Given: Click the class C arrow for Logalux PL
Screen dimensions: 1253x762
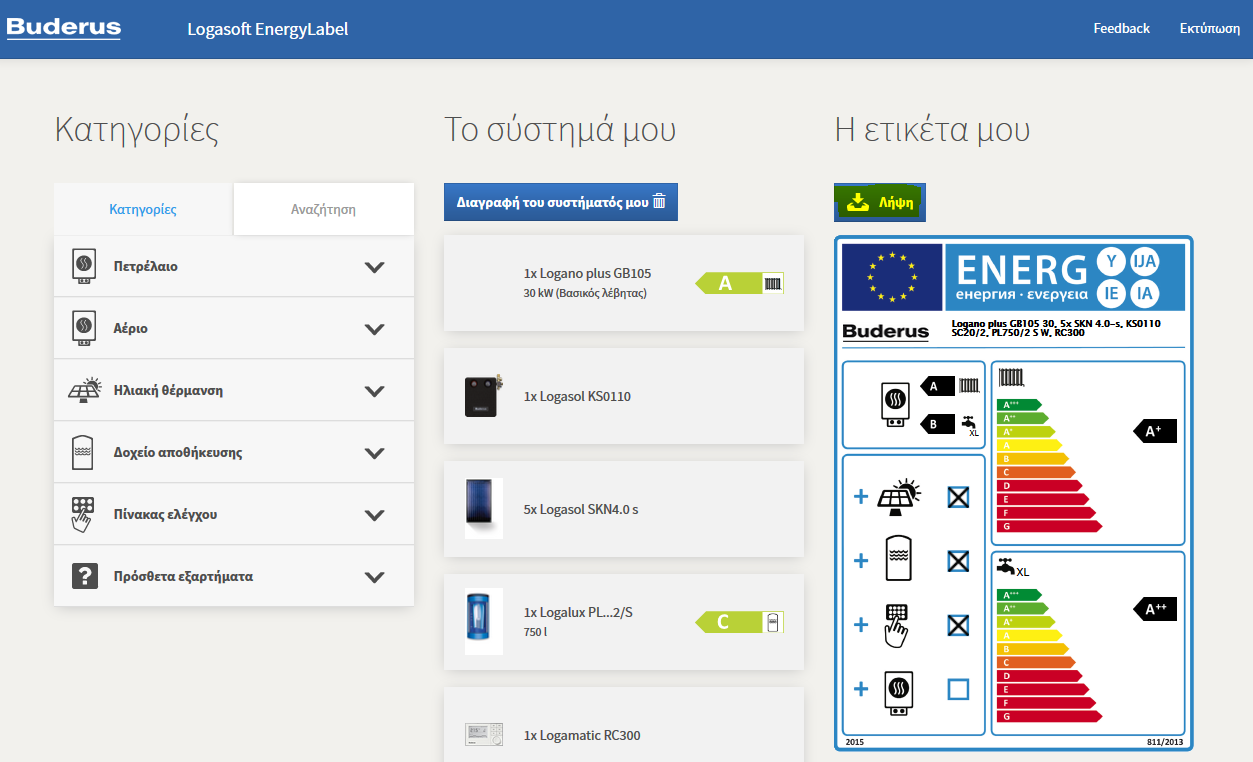Looking at the screenshot, I should [739, 623].
